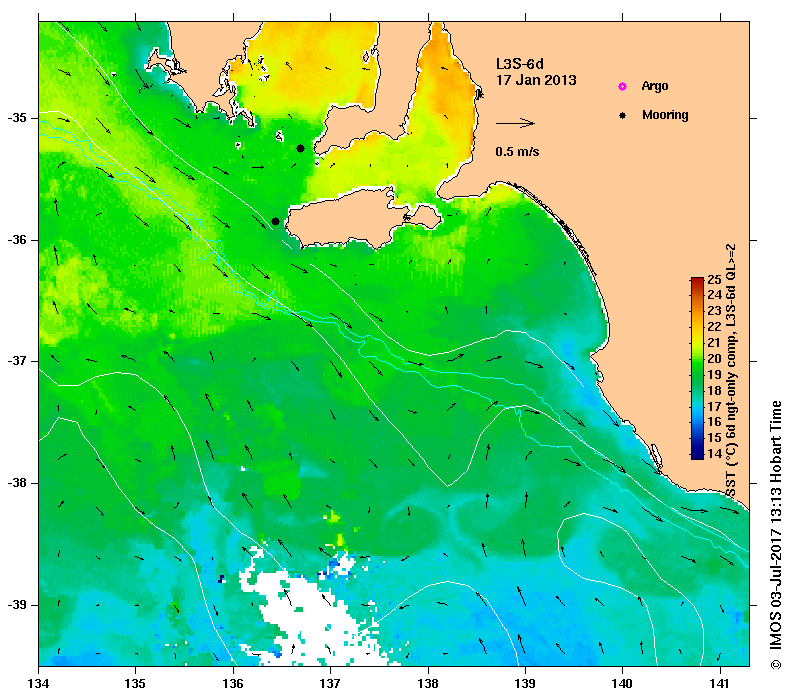The height and width of the screenshot is (700, 791).
Task: Click the 0.5 m/s reference arrow
Action: (515, 123)
